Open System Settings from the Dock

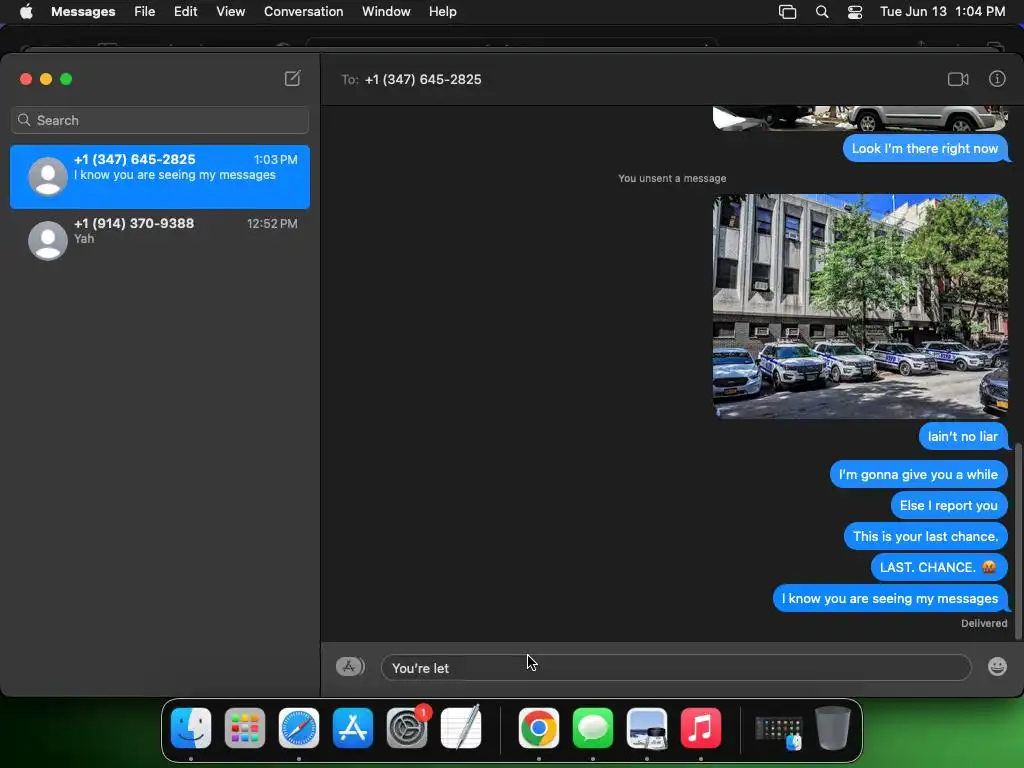pos(407,728)
